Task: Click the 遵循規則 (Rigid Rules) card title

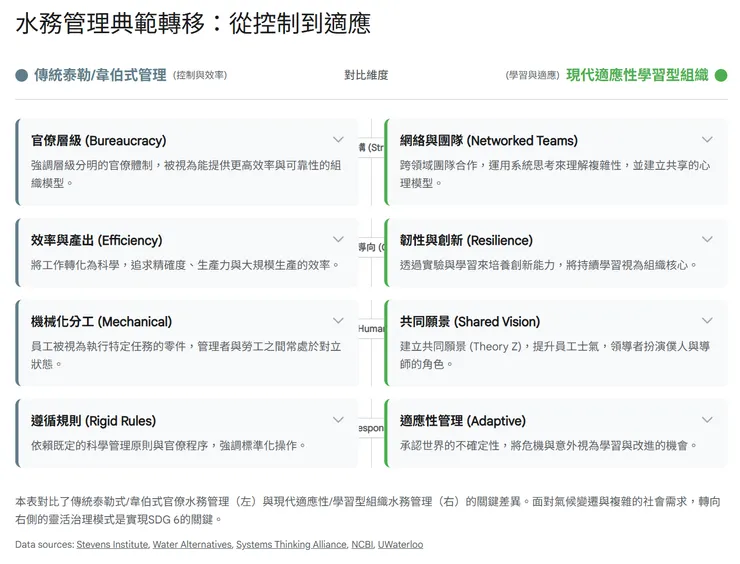Action: [x=93, y=421]
